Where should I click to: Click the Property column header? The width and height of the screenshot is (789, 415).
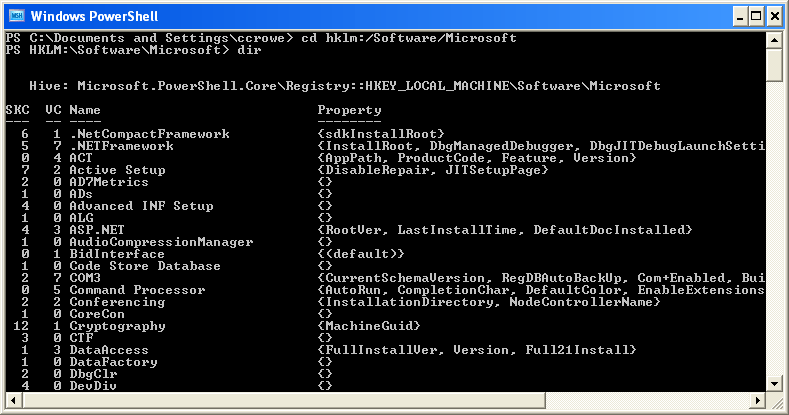349,110
